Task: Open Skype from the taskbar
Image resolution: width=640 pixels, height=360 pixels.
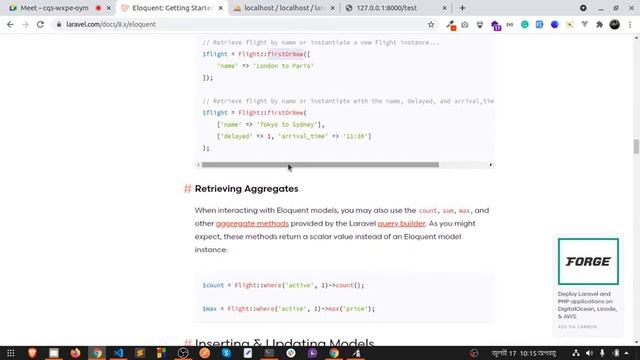Action: tap(226, 353)
